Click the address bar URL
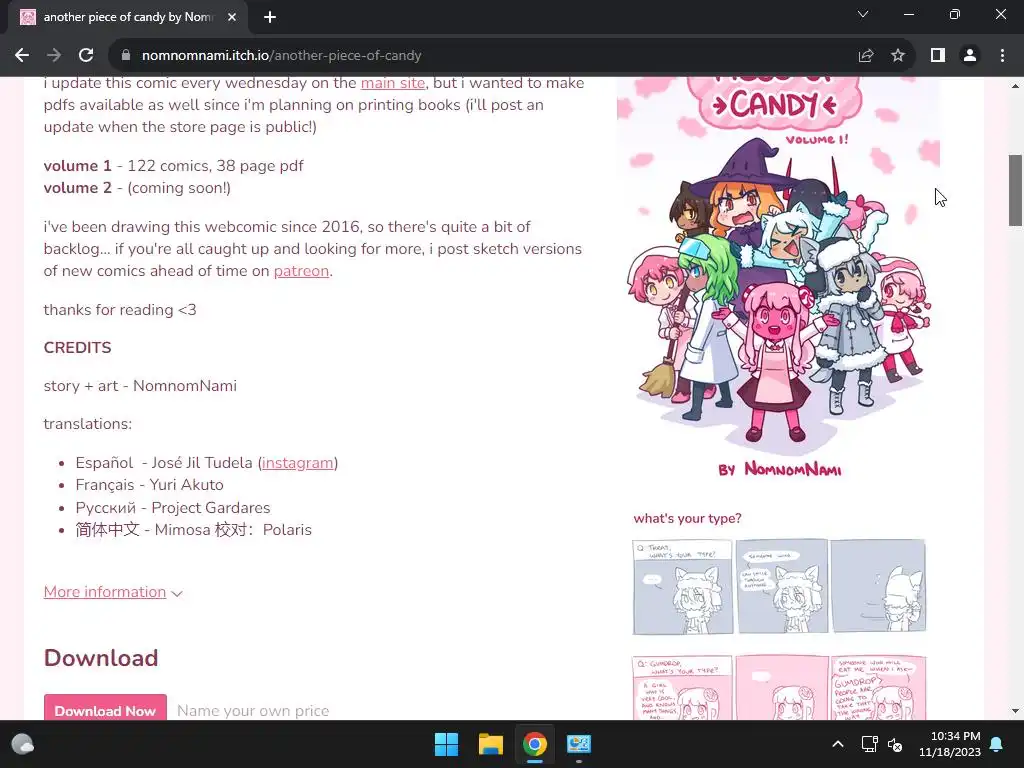 click(x=281, y=56)
